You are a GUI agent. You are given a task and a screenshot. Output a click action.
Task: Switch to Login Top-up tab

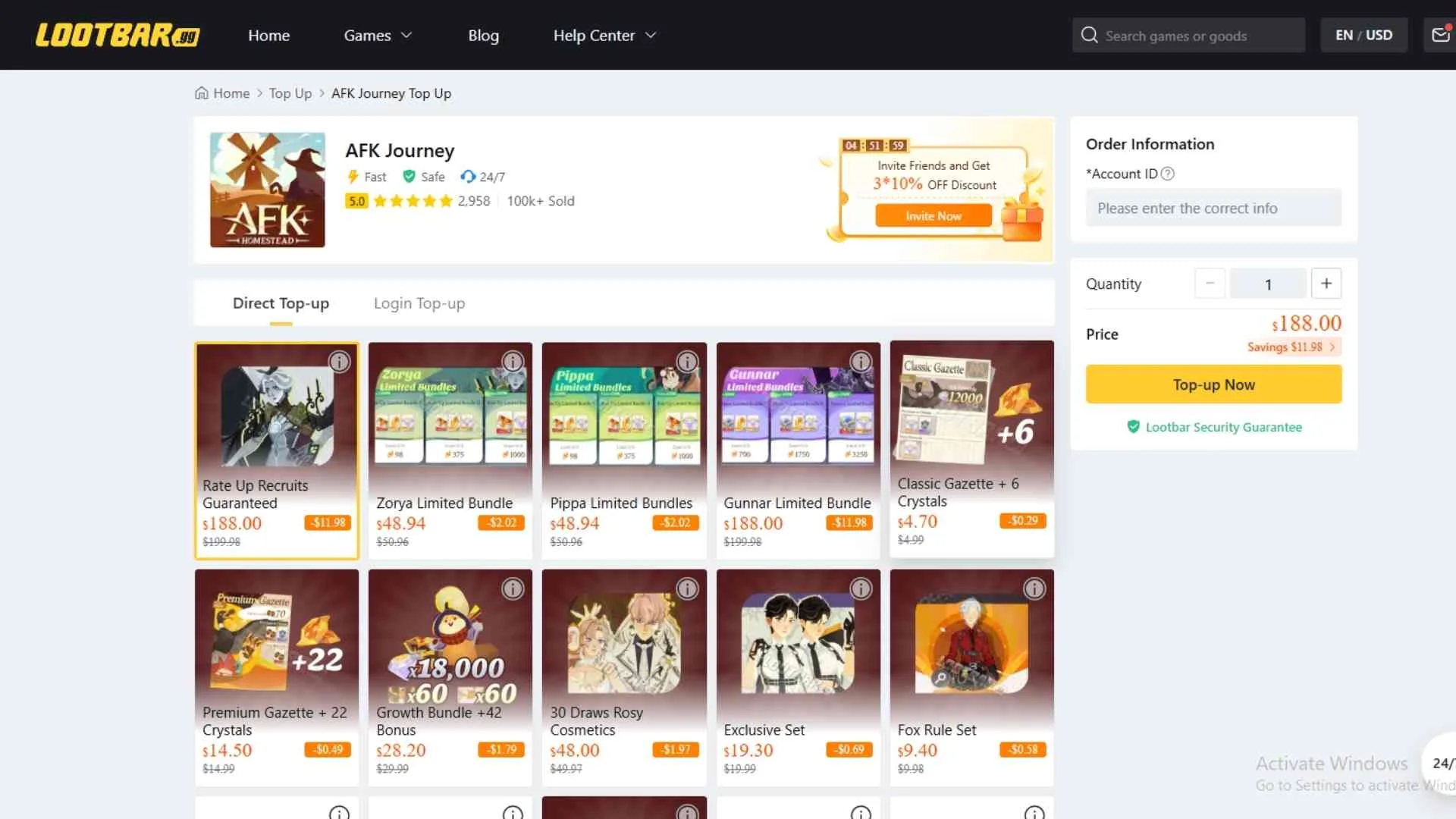click(419, 303)
